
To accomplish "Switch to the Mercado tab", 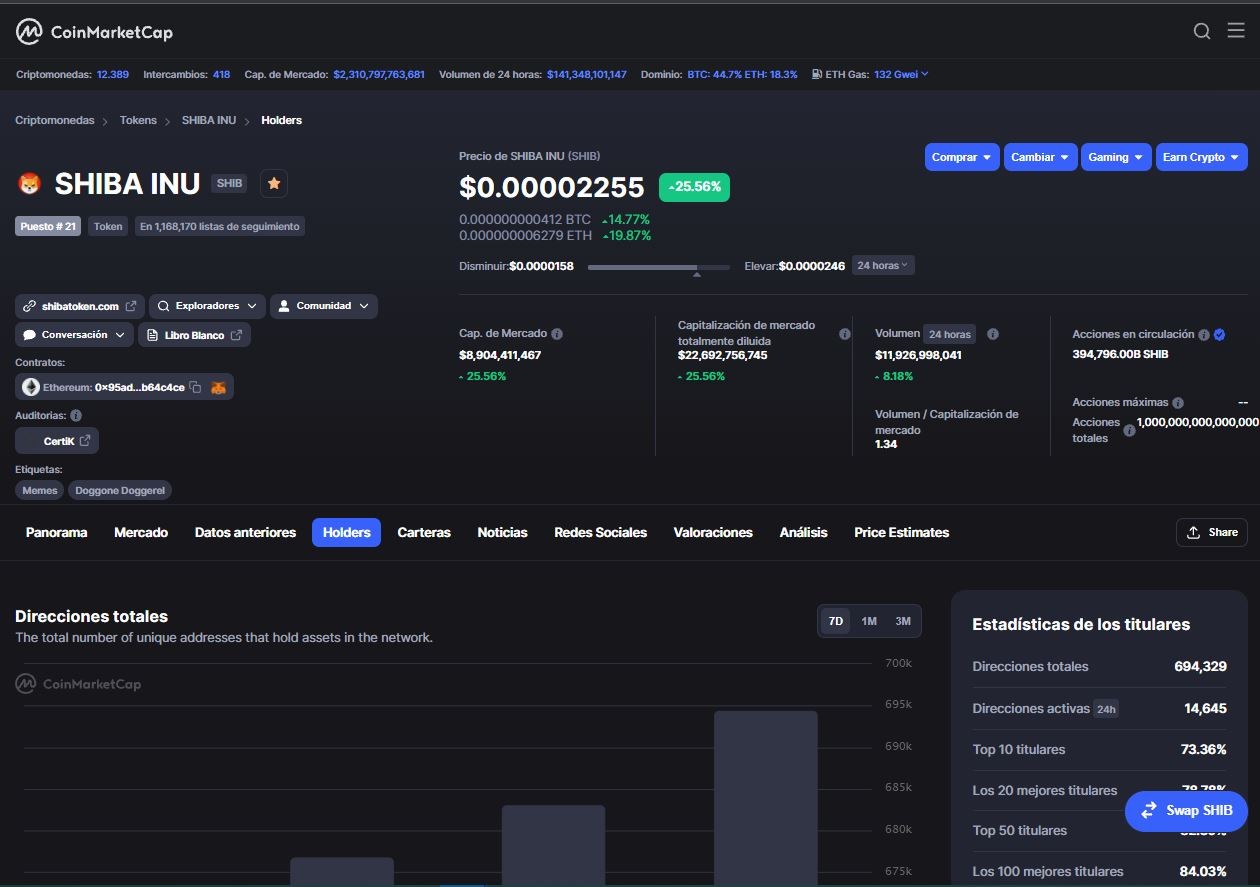I will [141, 532].
